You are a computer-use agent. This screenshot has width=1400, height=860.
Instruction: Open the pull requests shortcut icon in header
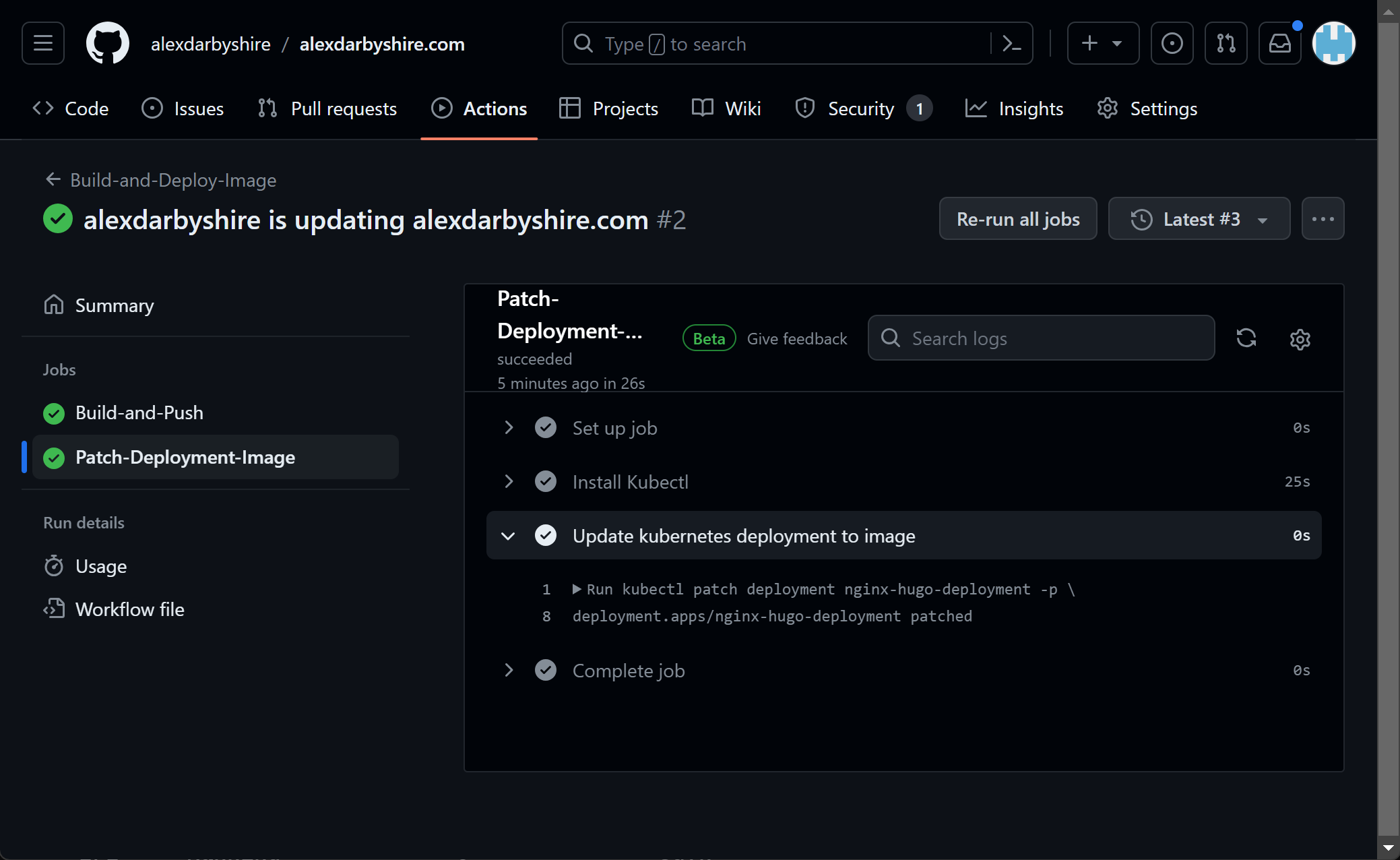(x=1226, y=44)
